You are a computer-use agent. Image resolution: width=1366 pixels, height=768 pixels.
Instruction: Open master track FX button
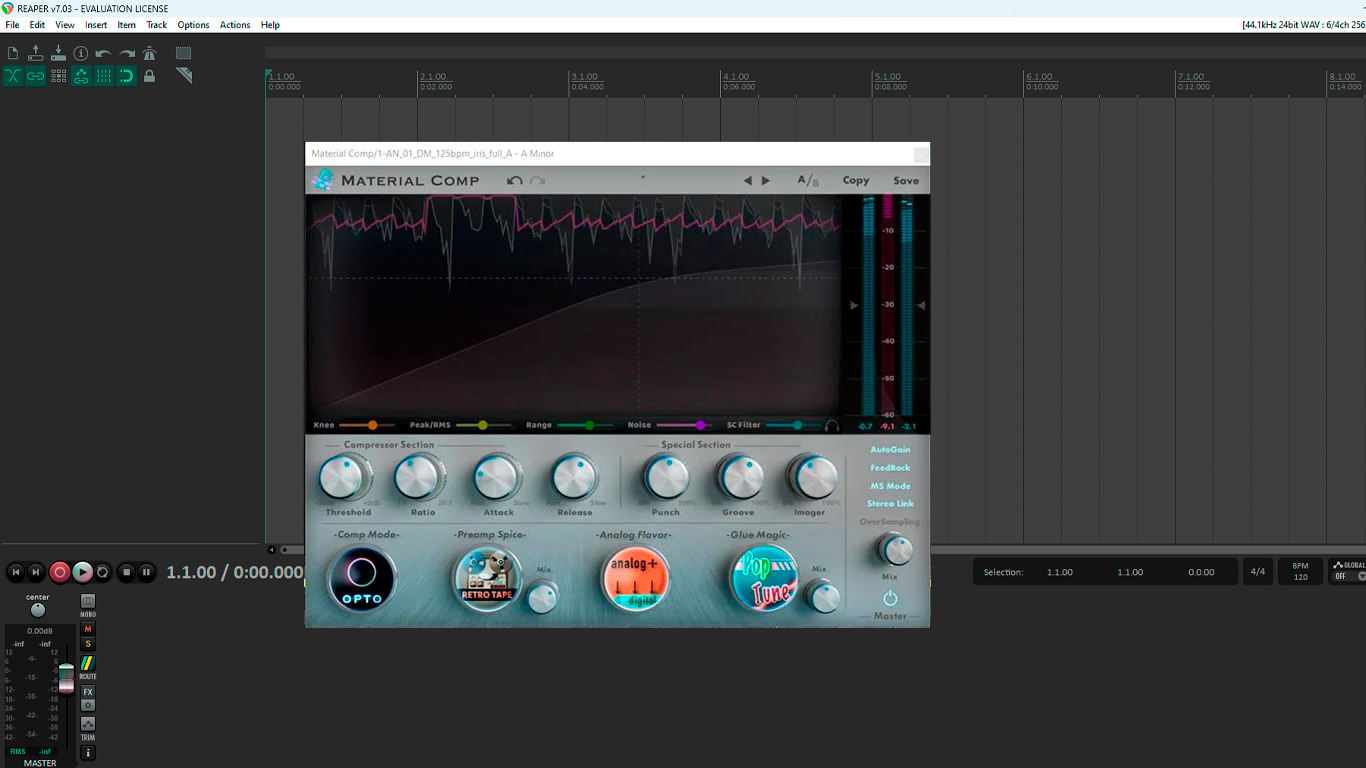coord(88,692)
